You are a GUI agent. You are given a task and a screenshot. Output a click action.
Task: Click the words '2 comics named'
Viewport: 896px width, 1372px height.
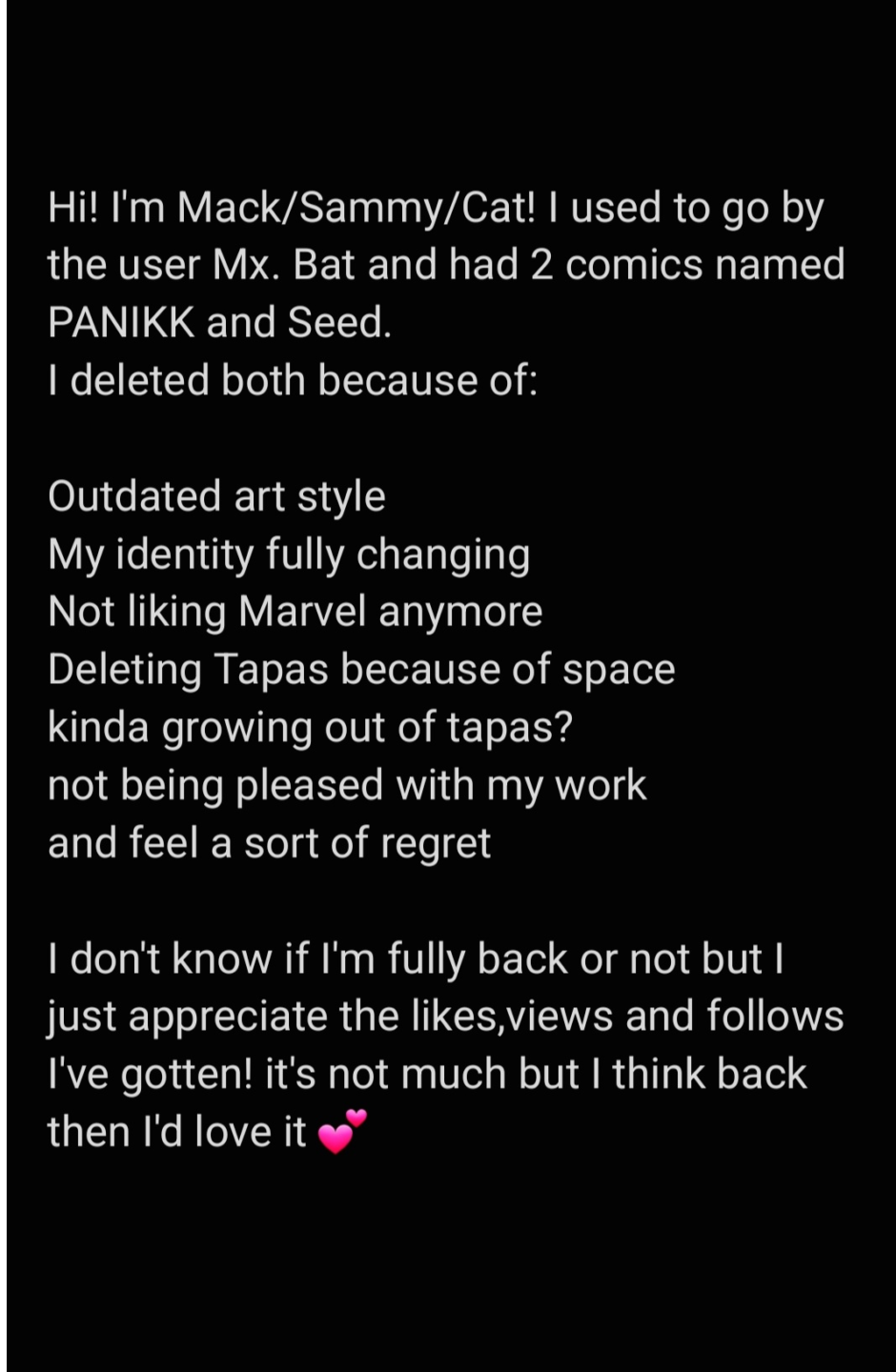point(687,265)
